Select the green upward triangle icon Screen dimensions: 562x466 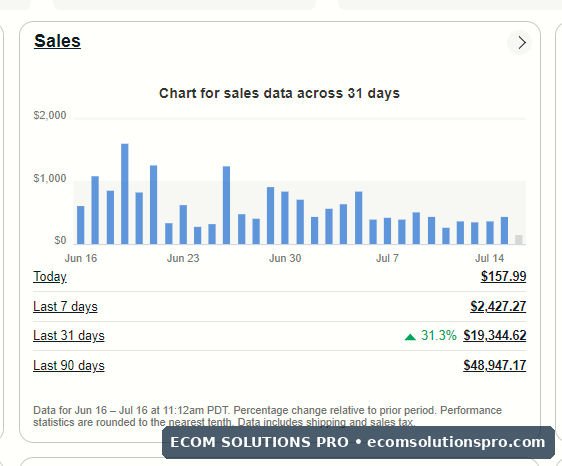tap(410, 337)
